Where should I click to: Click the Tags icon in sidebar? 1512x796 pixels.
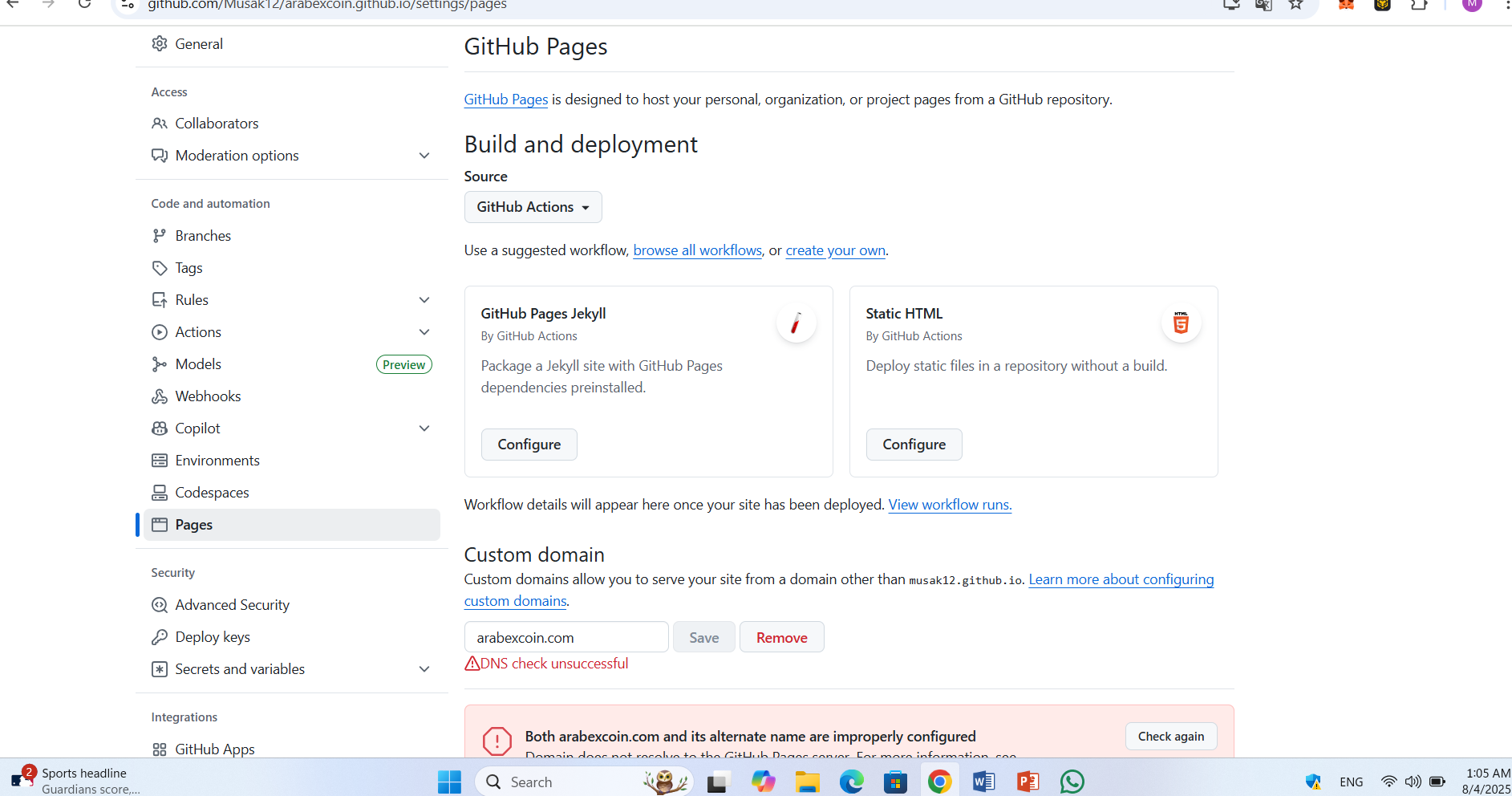(x=160, y=268)
